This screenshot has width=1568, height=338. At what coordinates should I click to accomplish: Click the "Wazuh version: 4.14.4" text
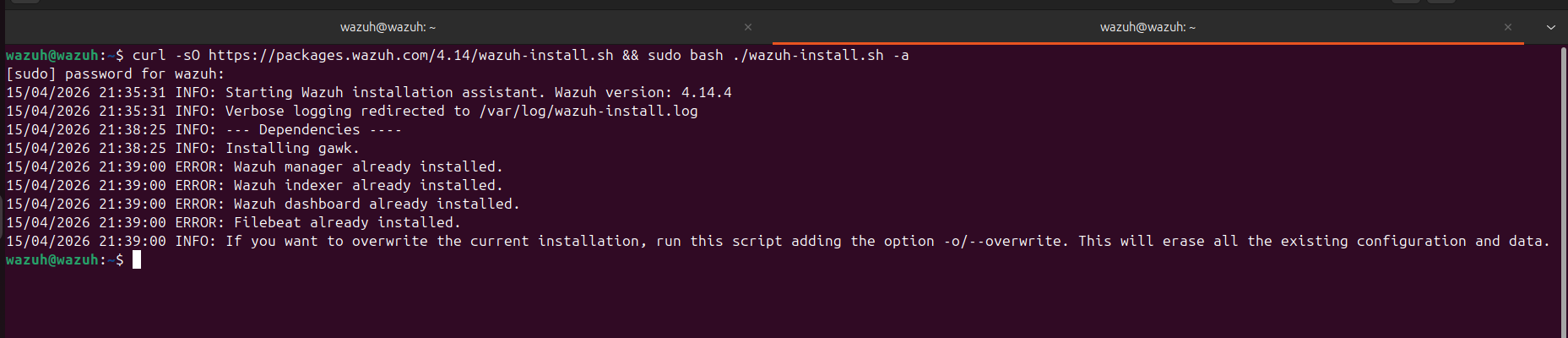click(643, 93)
